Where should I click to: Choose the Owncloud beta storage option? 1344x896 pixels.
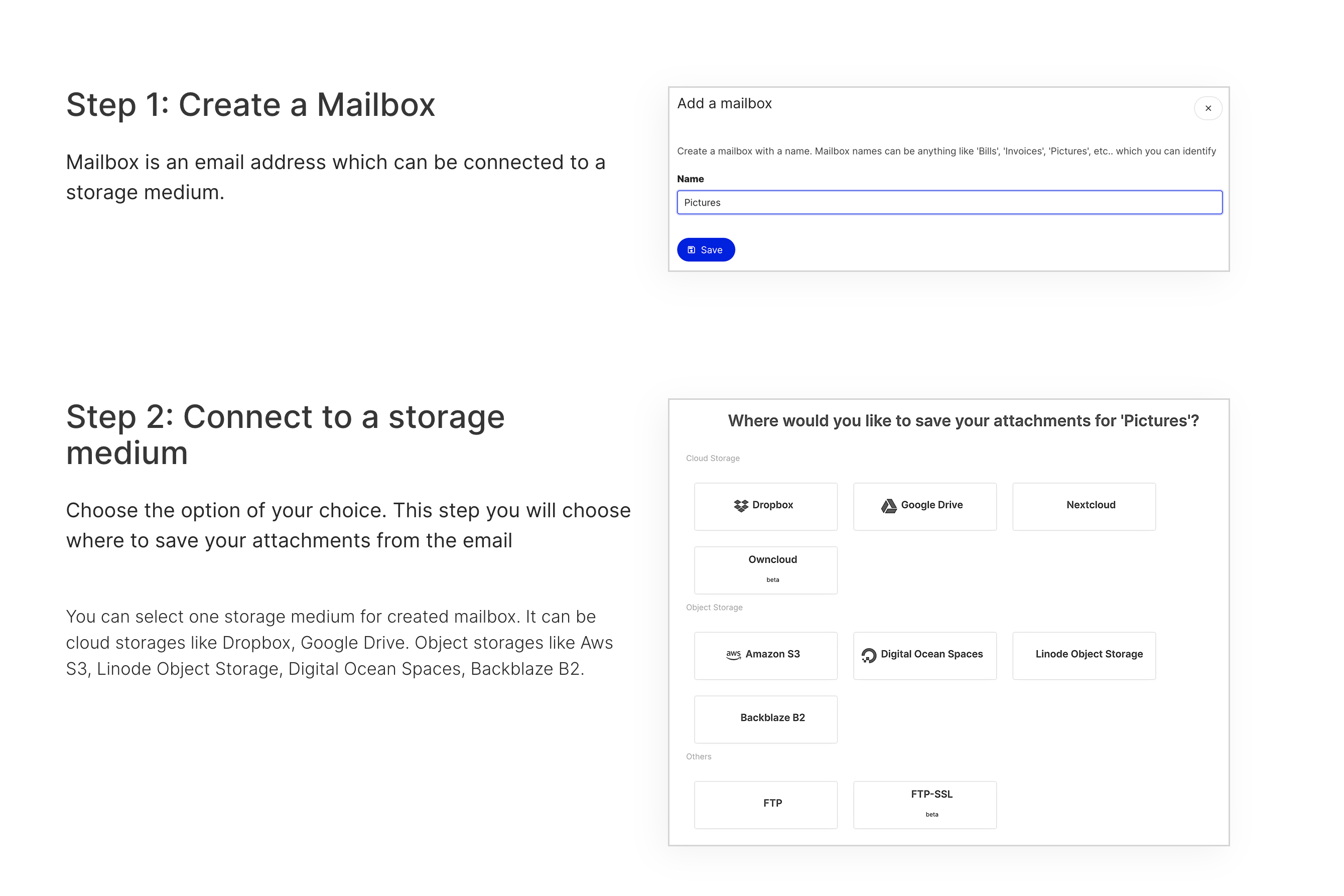tap(765, 570)
